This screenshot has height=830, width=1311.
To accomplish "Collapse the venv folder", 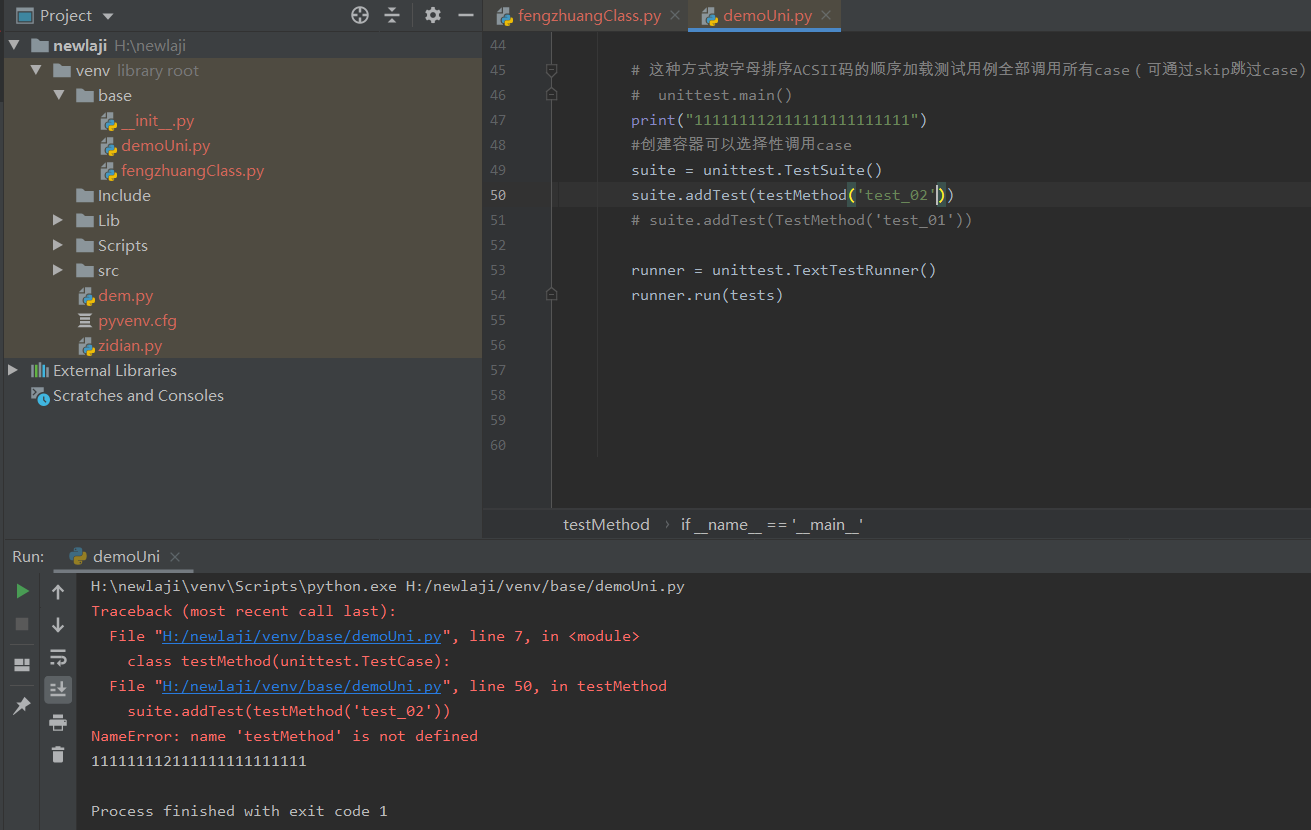I will [x=36, y=70].
